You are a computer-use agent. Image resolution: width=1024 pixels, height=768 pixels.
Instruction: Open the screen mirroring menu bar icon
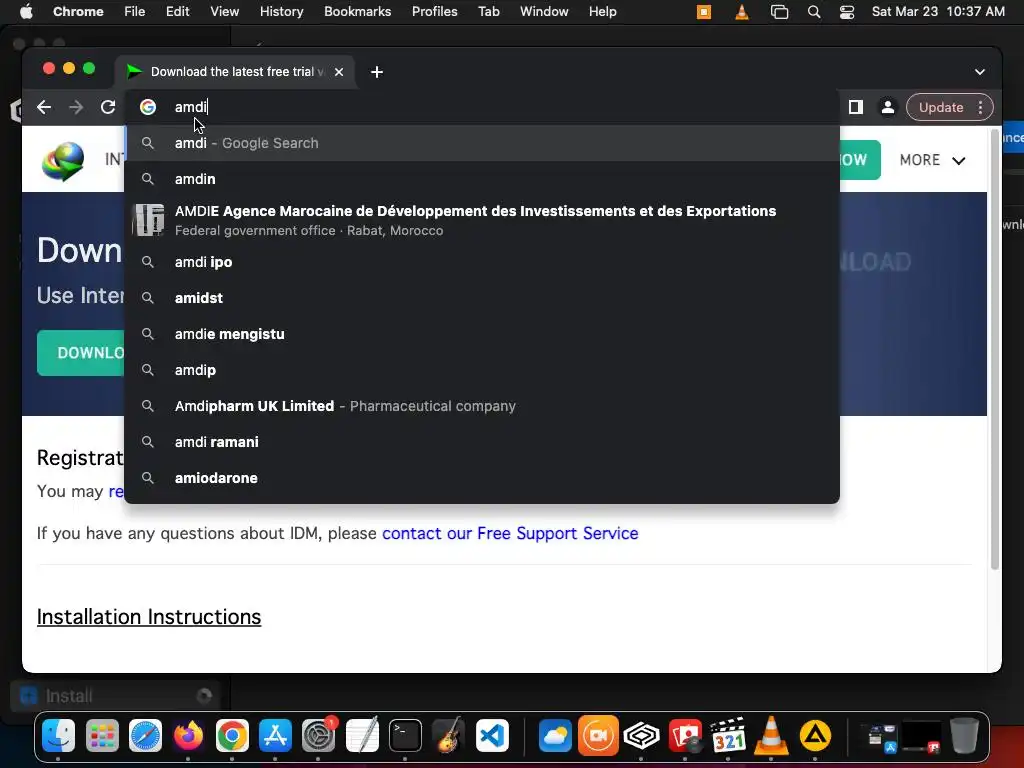[x=779, y=12]
